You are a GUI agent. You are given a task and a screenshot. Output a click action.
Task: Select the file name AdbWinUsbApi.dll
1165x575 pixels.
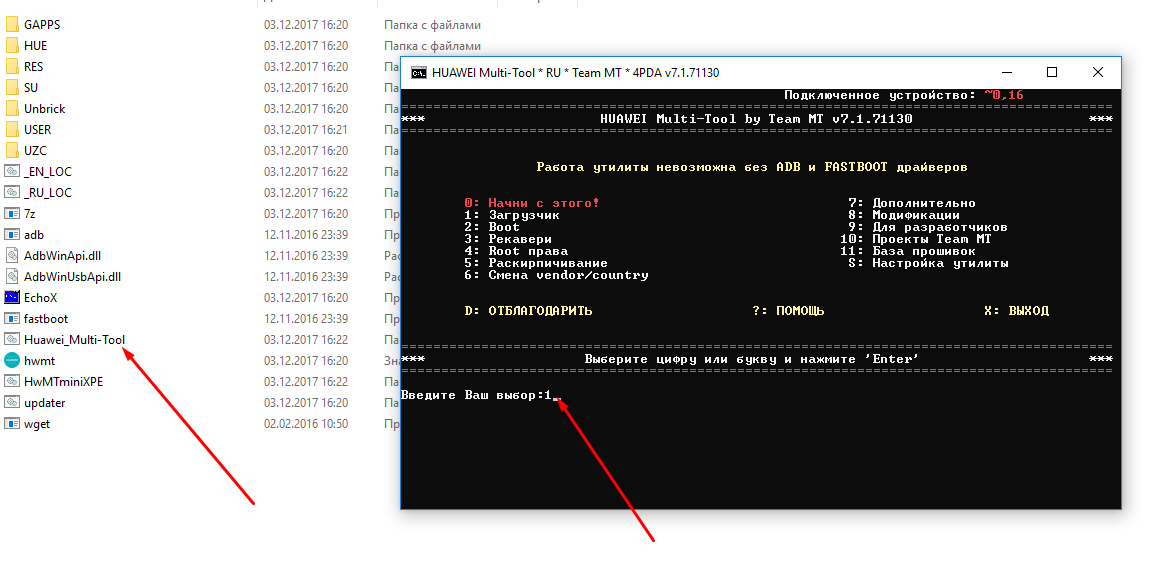[72, 276]
